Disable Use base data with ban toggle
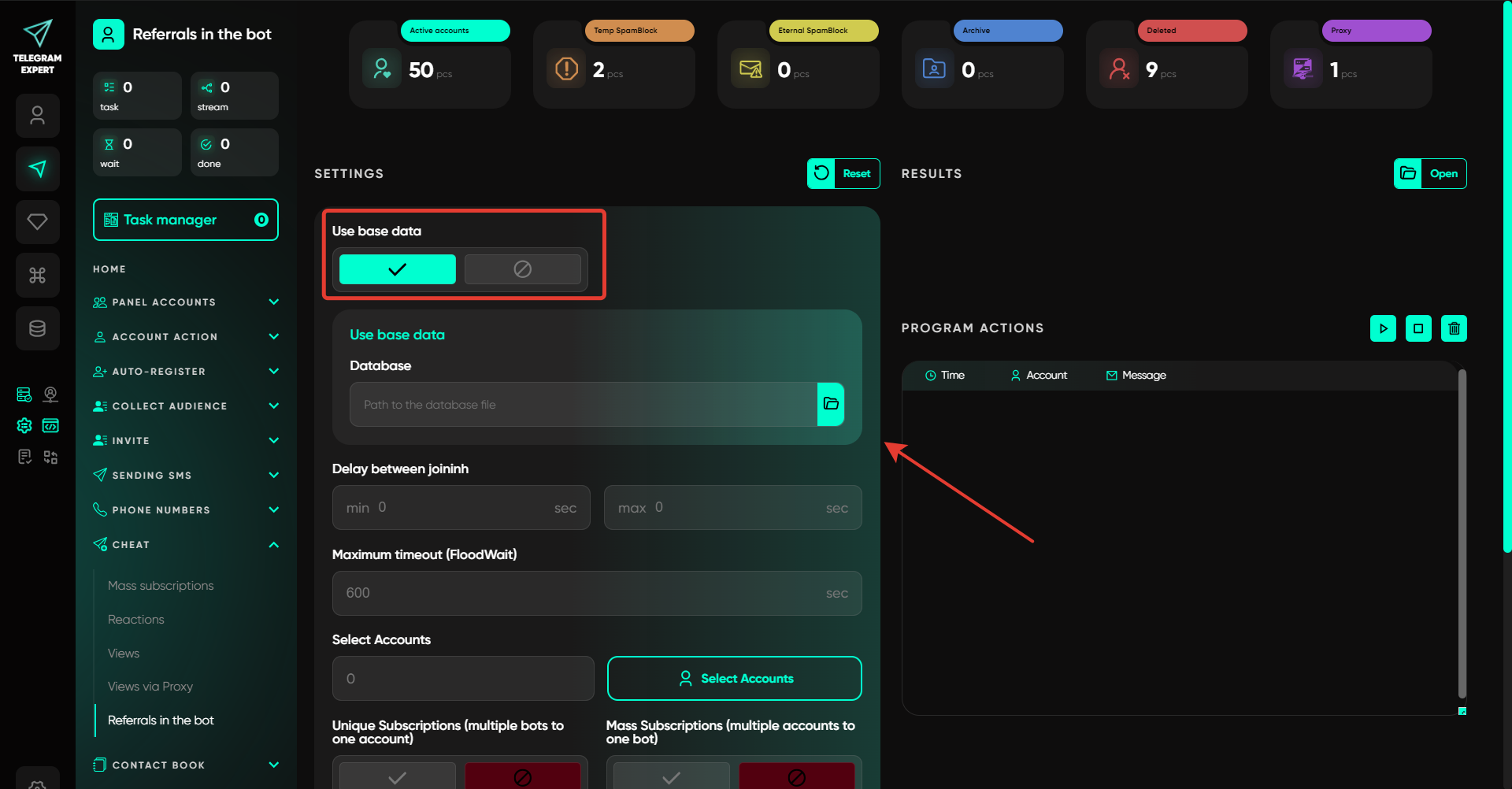Screen dimensions: 1512x789 pos(522,269)
